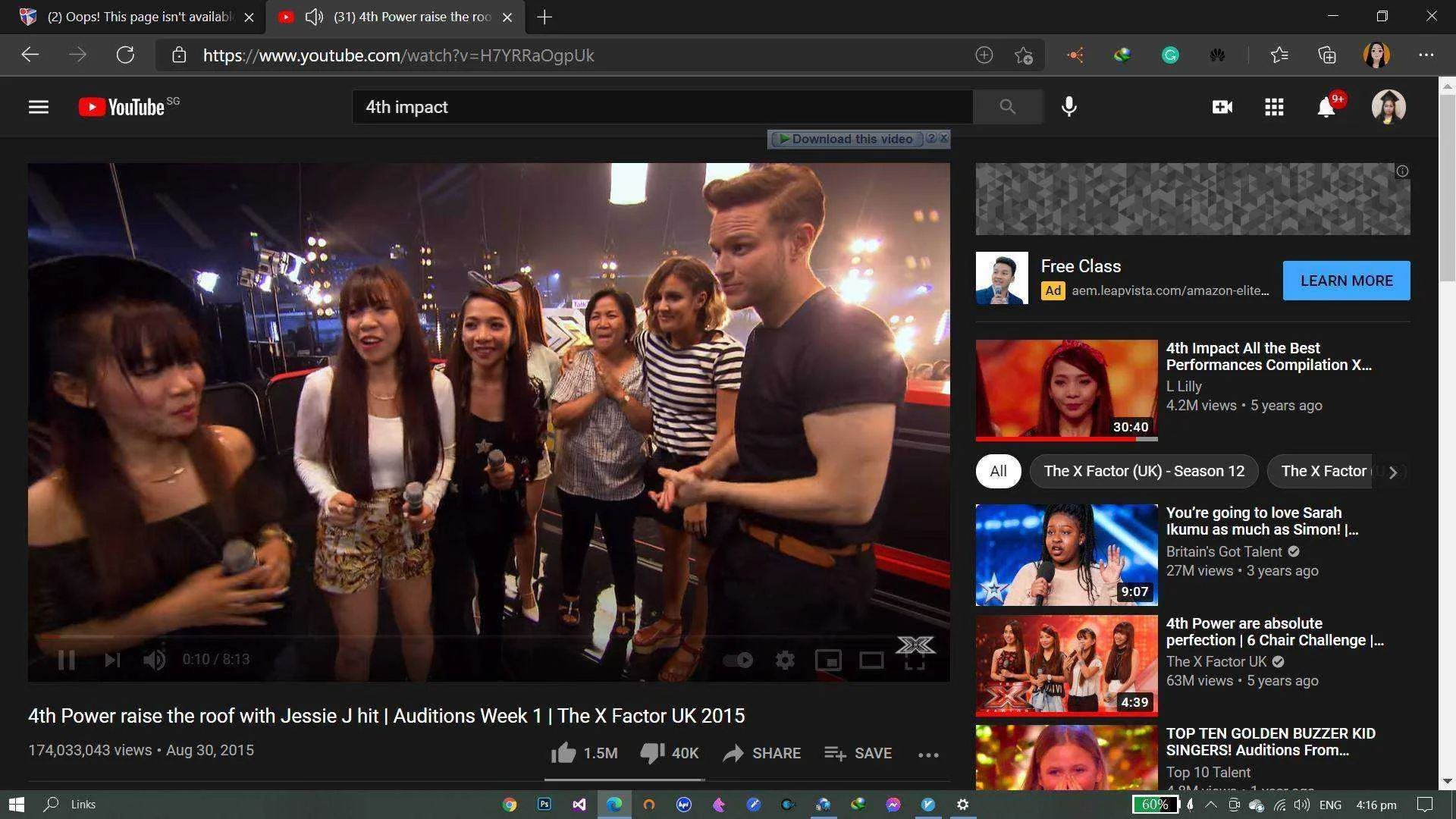1456x819 pixels.
Task: Open TOP TEN GOLDEN BUZZER KID SINGERS title
Action: [x=1270, y=742]
